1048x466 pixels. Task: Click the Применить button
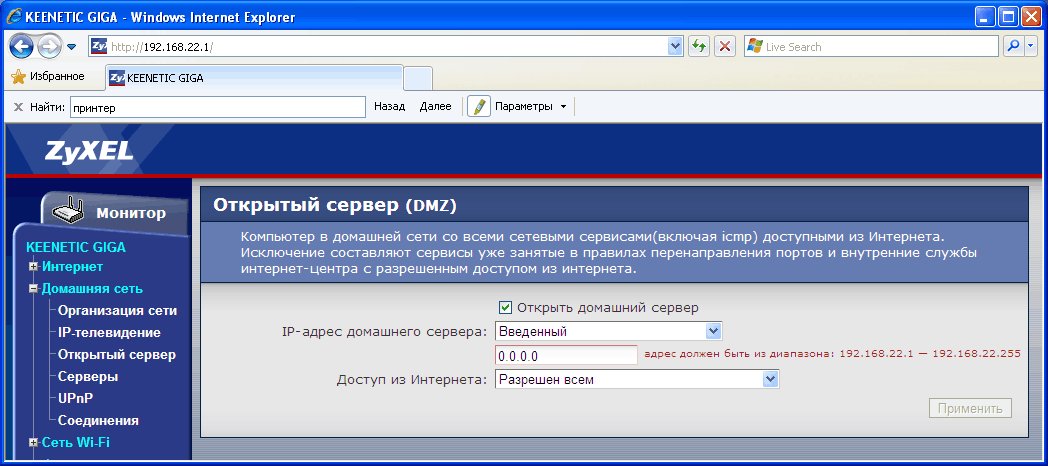click(970, 409)
